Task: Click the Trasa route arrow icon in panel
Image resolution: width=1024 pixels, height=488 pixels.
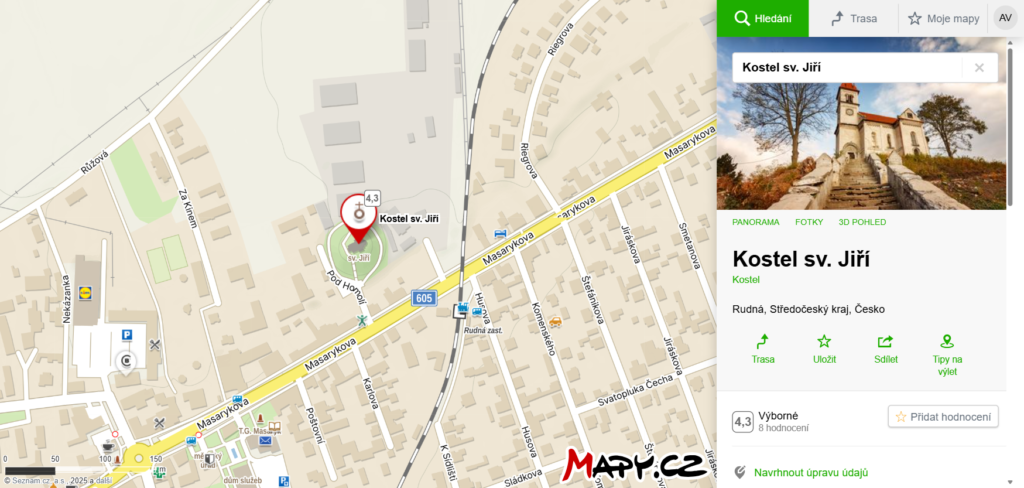Action: pos(762,342)
